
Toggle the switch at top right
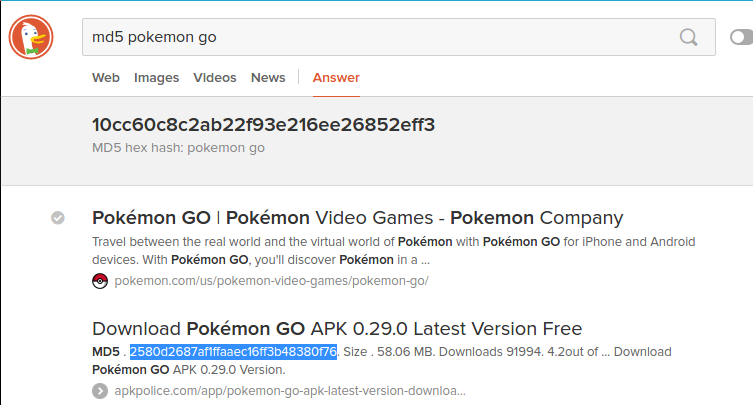click(x=741, y=37)
